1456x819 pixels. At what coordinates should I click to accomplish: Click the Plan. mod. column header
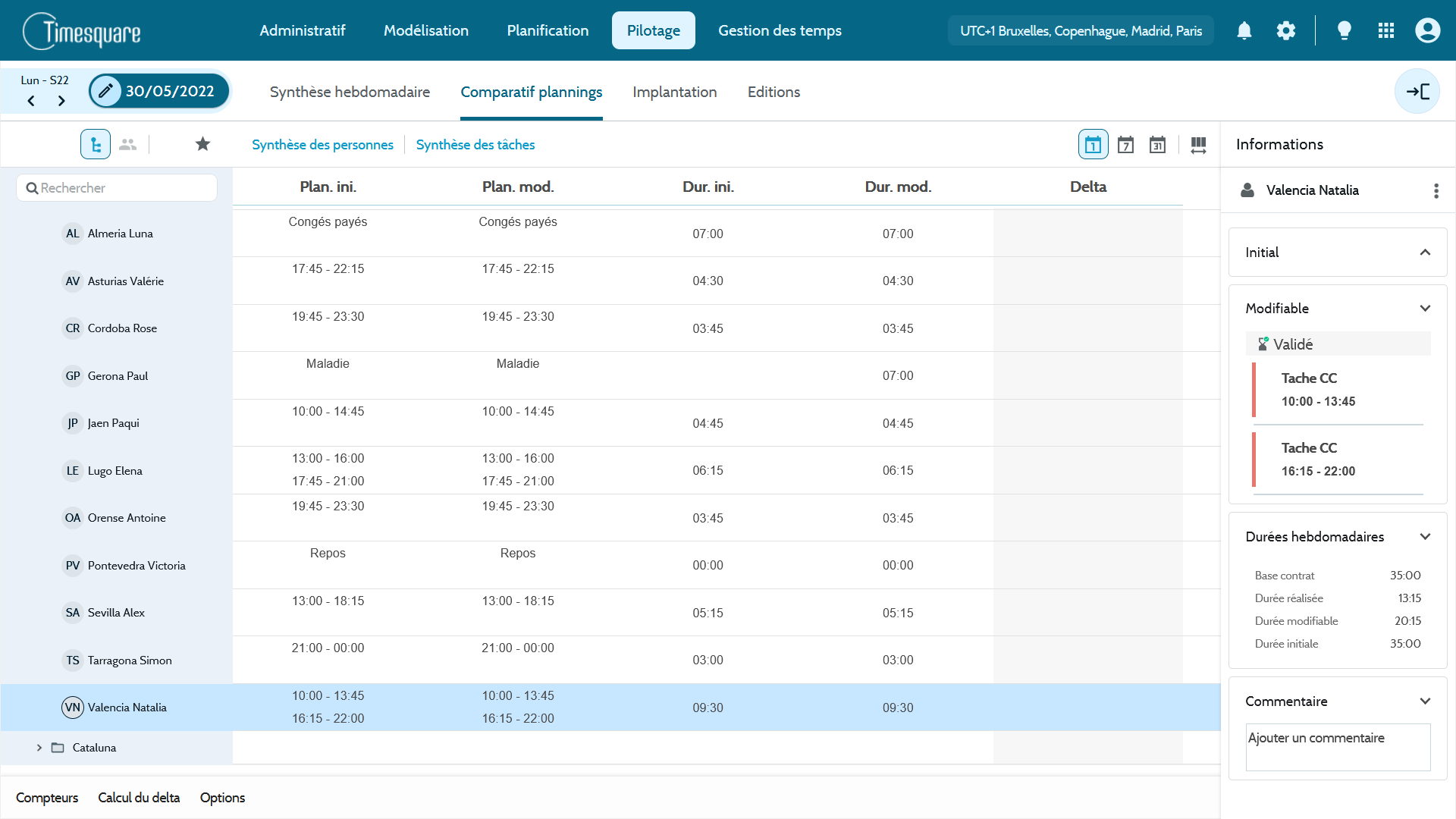click(518, 187)
